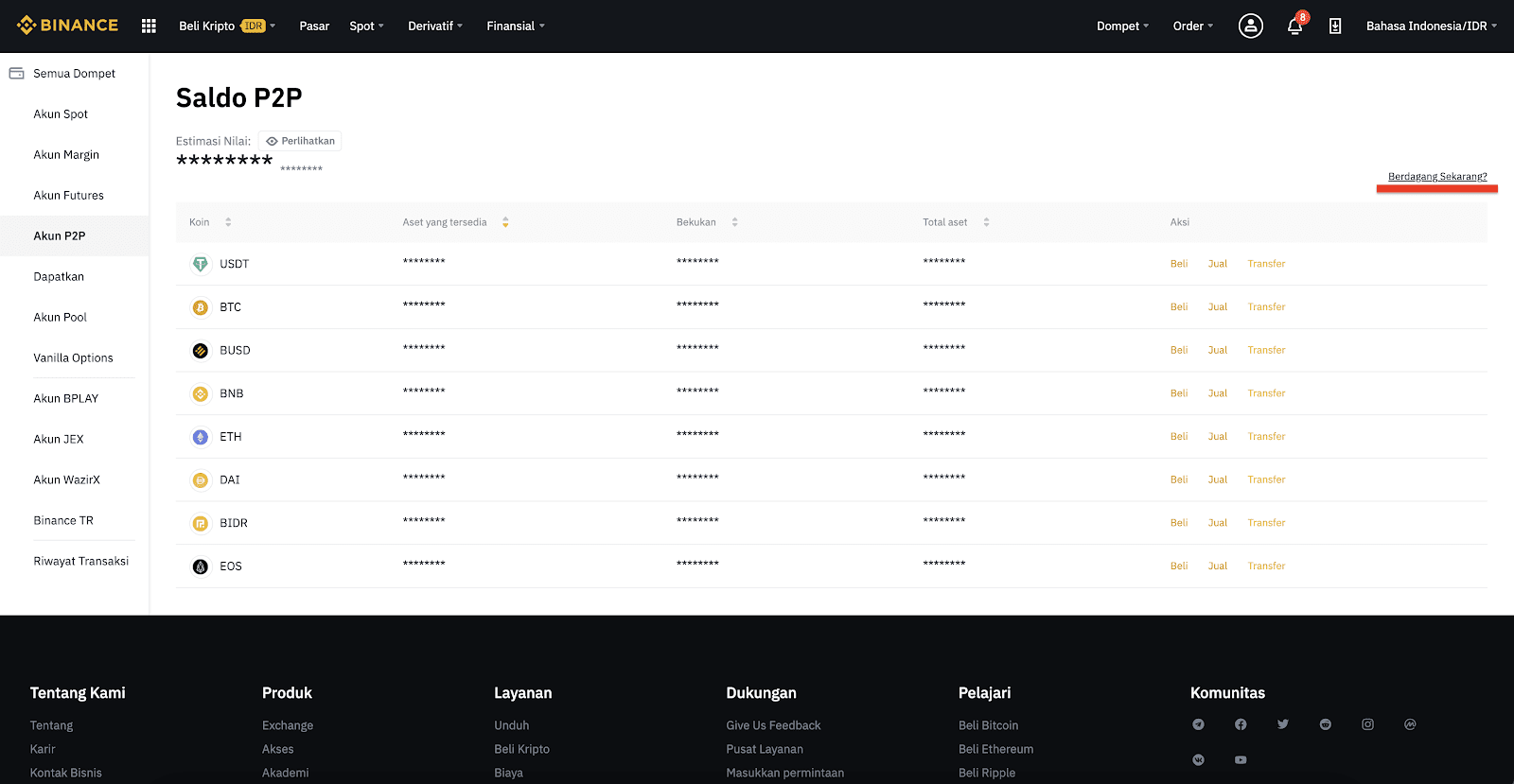
Task: Open the VK community icon
Action: pos(1199,759)
